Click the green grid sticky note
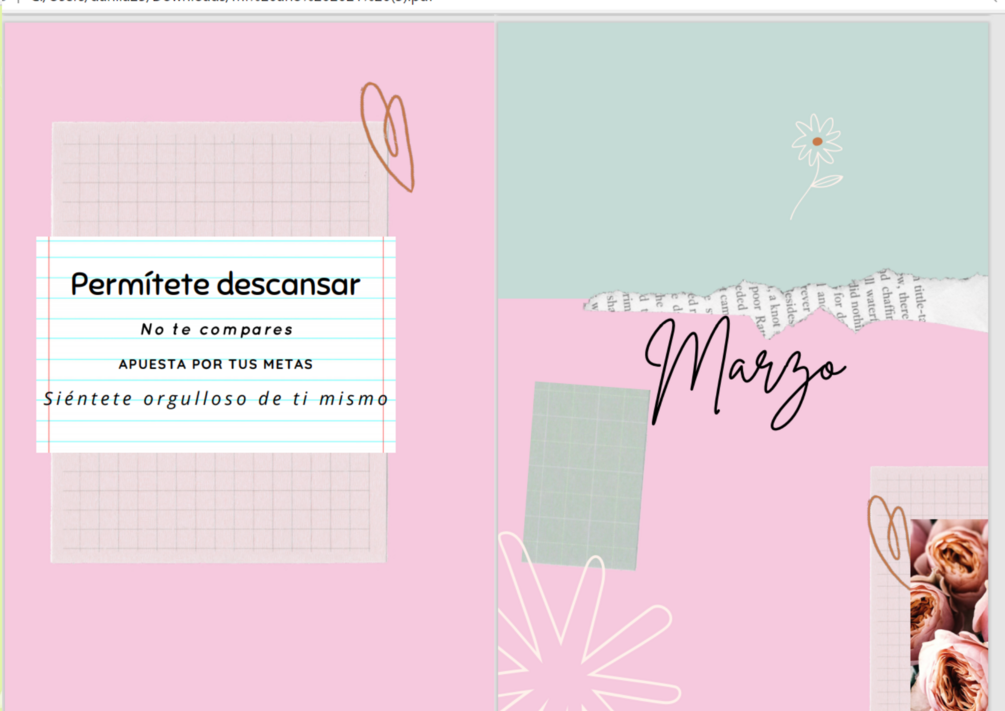 coord(586,476)
